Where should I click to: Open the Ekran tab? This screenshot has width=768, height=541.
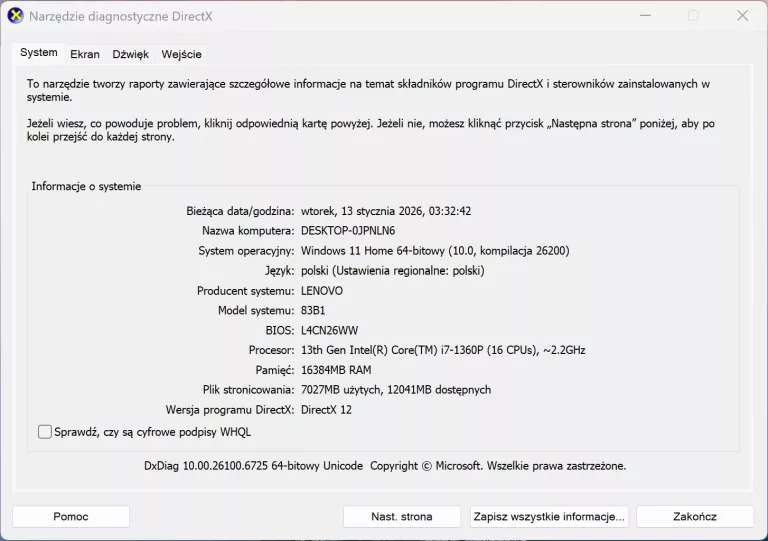(85, 54)
